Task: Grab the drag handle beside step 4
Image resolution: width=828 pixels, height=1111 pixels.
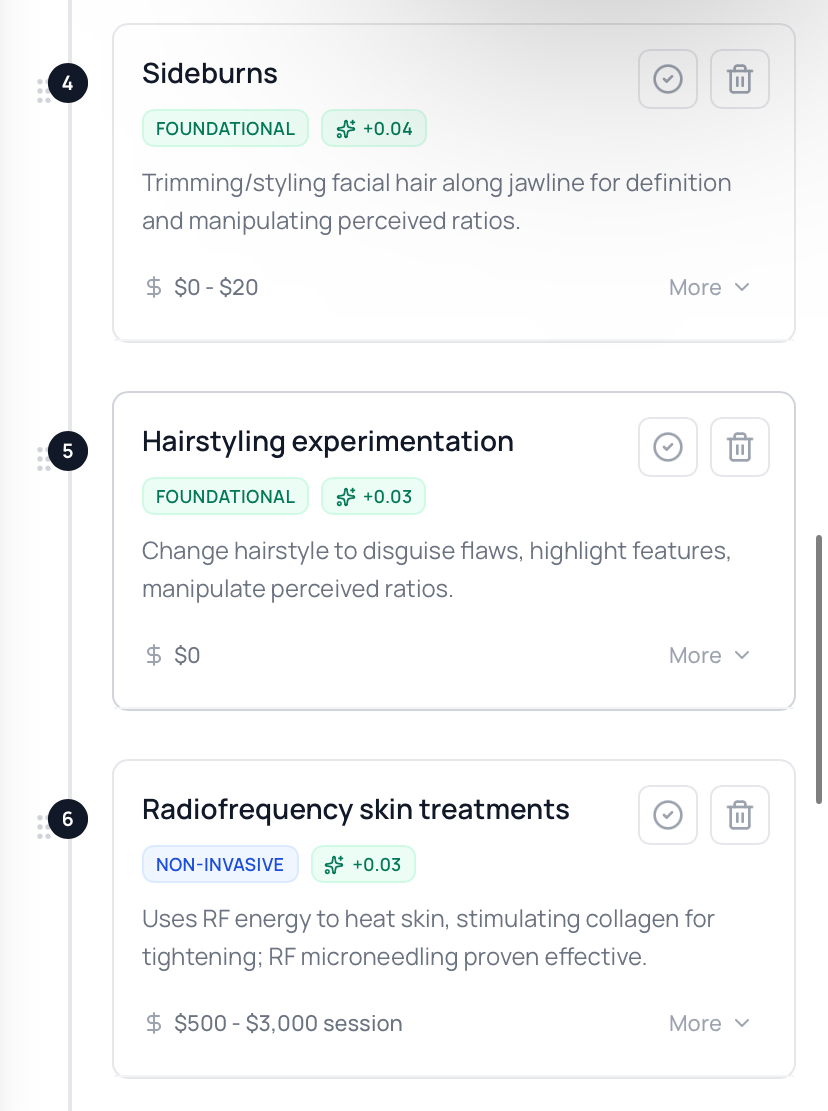Action: pos(43,91)
